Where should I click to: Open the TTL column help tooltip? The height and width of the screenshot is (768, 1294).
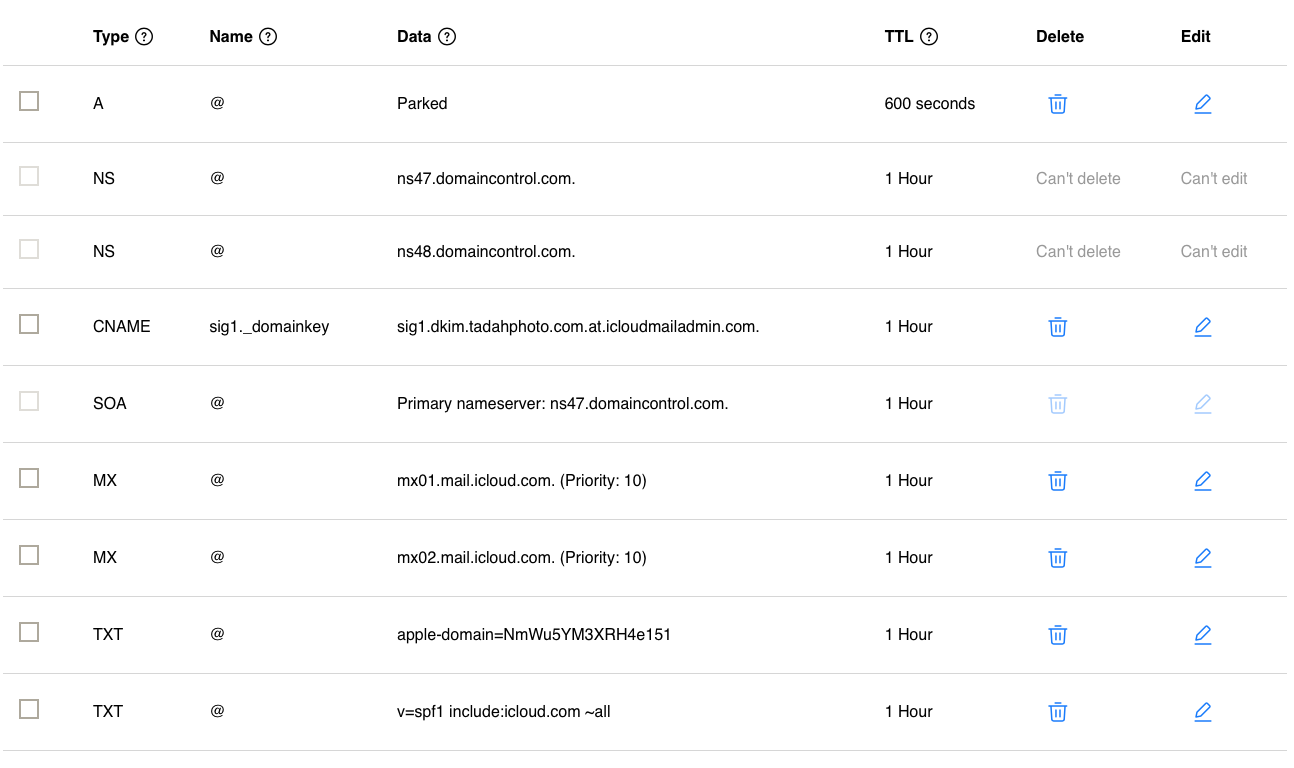tap(929, 36)
